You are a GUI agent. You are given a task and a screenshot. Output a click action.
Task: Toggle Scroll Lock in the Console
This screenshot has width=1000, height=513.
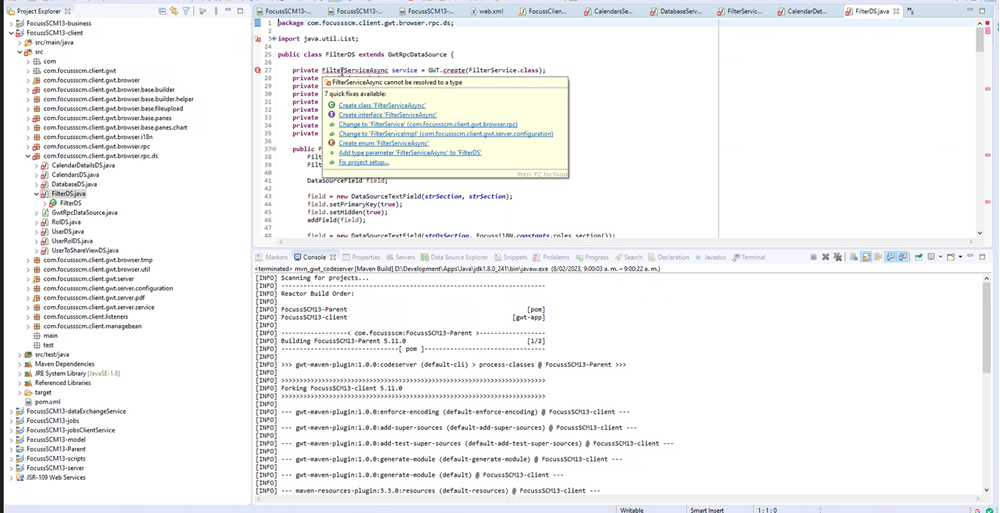pyautogui.click(x=866, y=257)
